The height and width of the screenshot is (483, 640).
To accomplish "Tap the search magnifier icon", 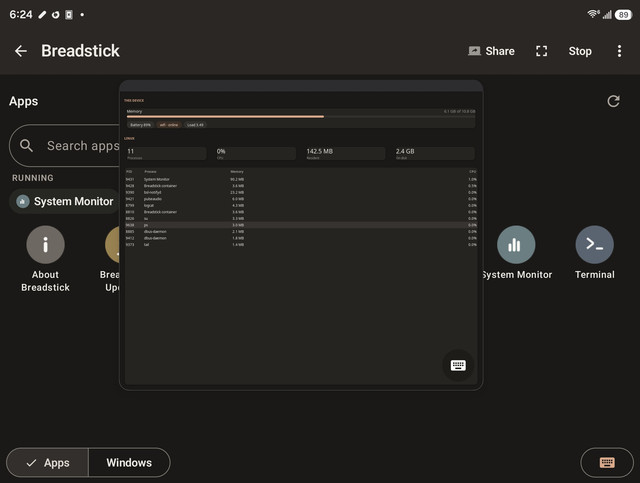I will (x=27, y=146).
